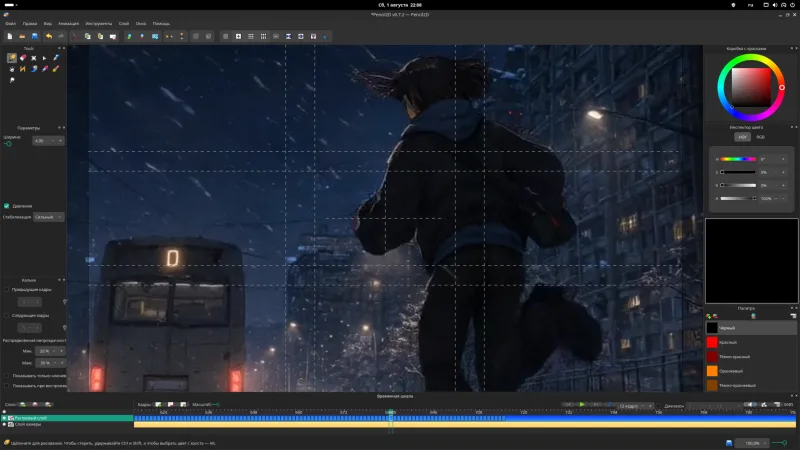Add a new color to the palette
This screenshot has width=800, height=450.
pyautogui.click(x=708, y=316)
